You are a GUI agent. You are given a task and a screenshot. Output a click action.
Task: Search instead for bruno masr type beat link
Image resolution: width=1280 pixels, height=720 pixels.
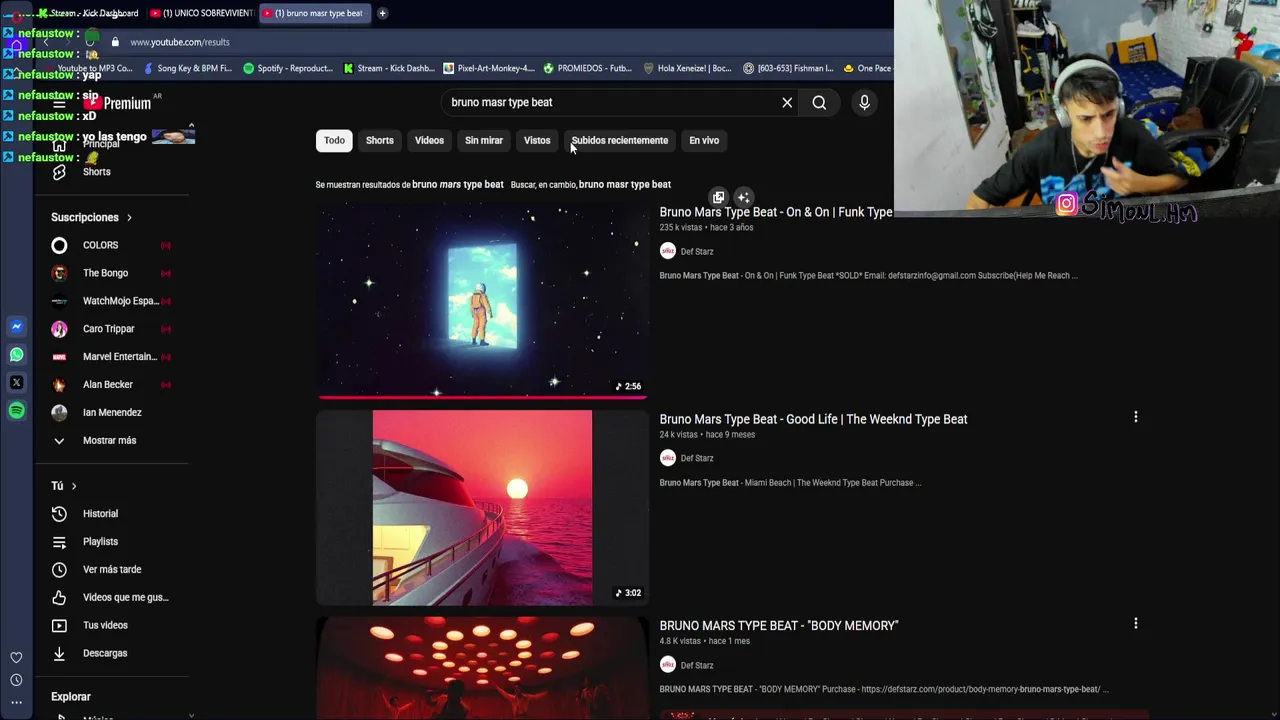pos(625,184)
